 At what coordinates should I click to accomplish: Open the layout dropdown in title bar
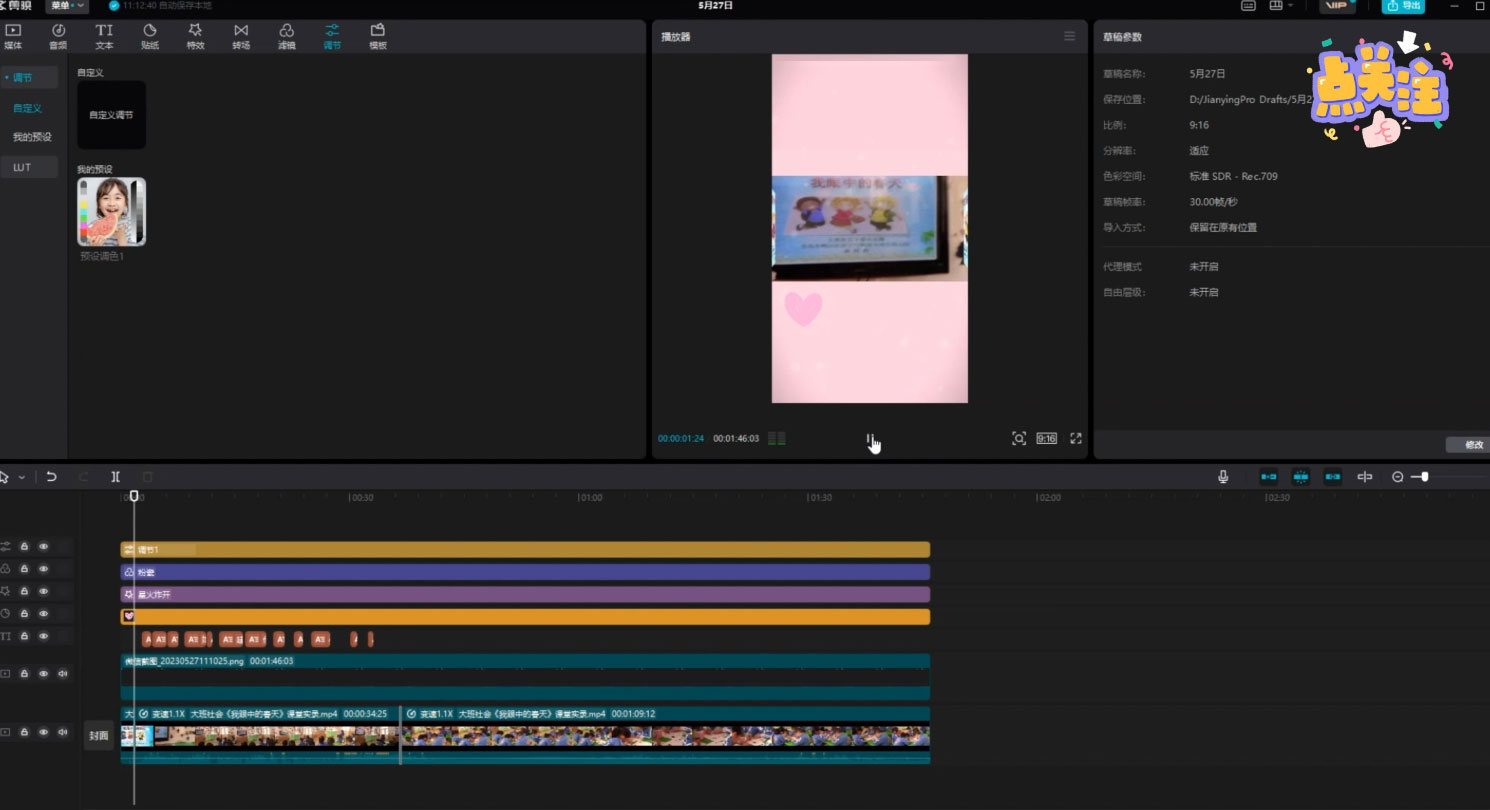[x=1280, y=6]
